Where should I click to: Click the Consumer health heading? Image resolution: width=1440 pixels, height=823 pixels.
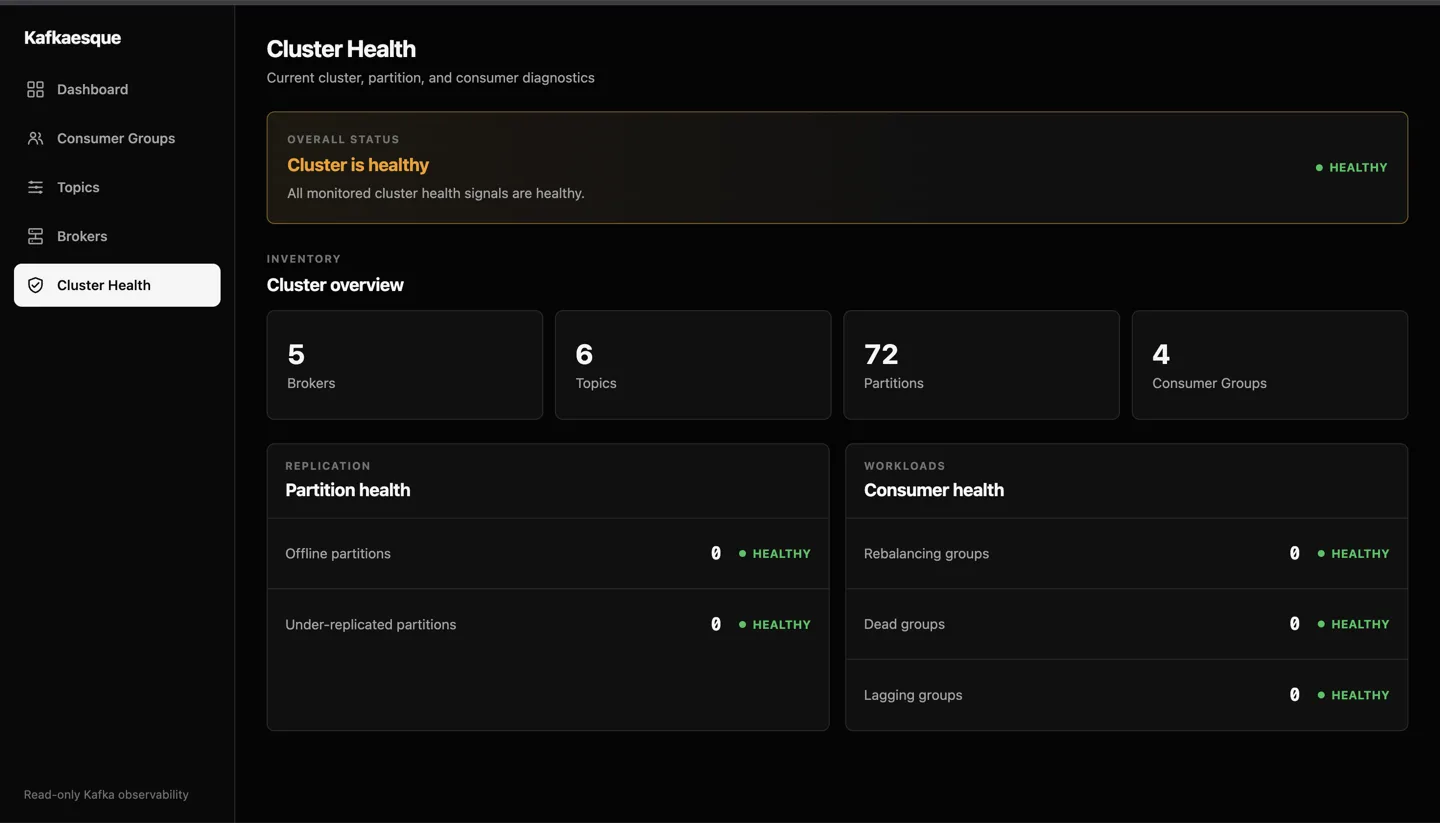click(x=934, y=490)
